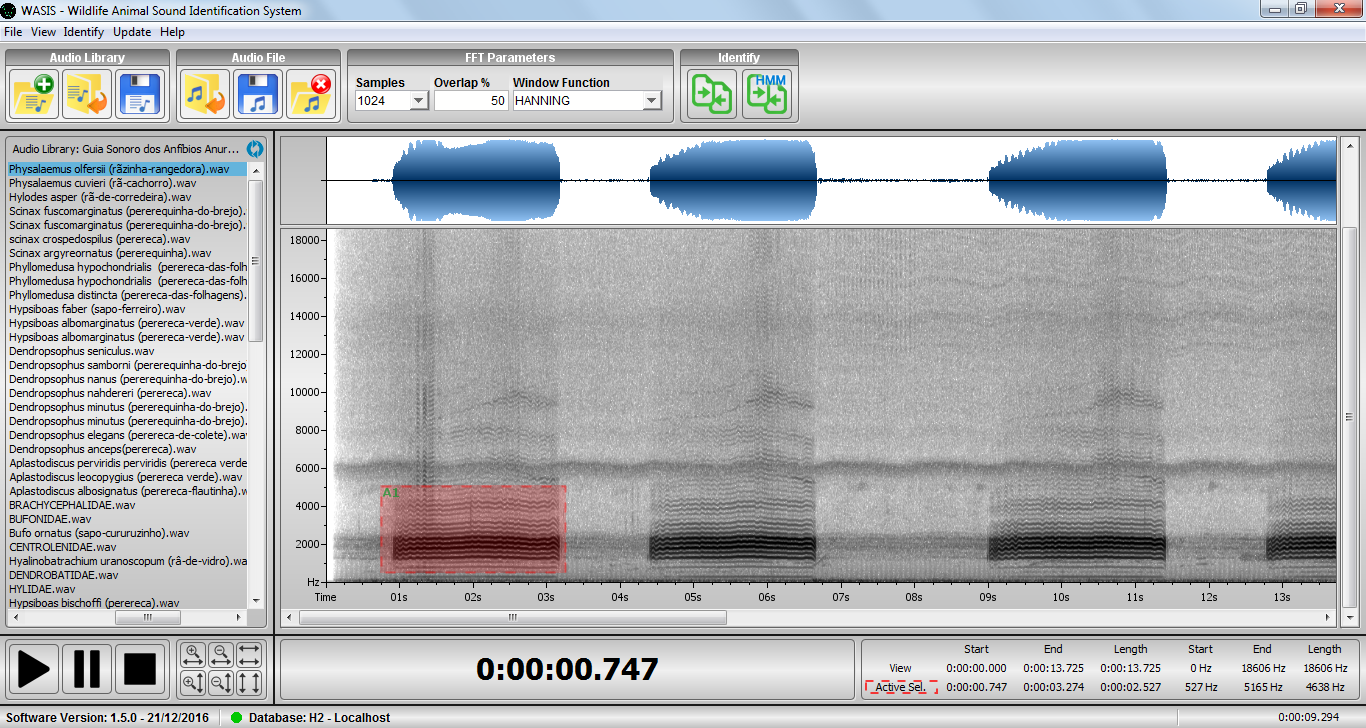Open the Window Function HANNING dropdown

tap(652, 101)
